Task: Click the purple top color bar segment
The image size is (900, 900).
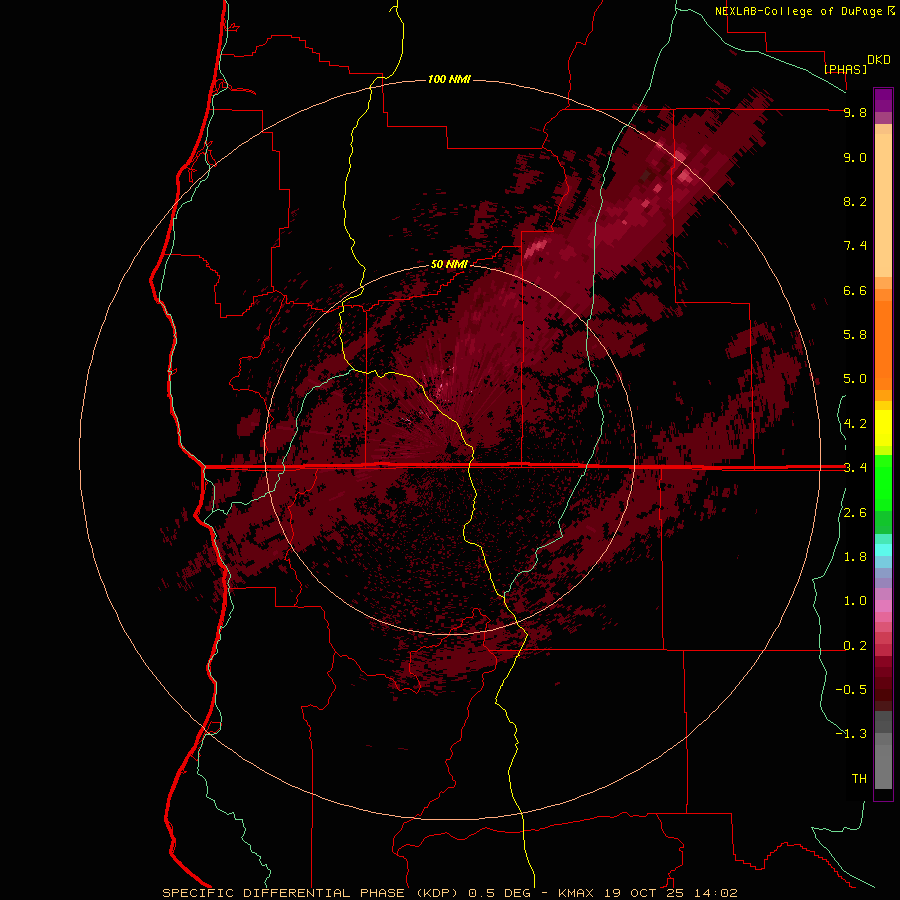Action: tap(883, 100)
